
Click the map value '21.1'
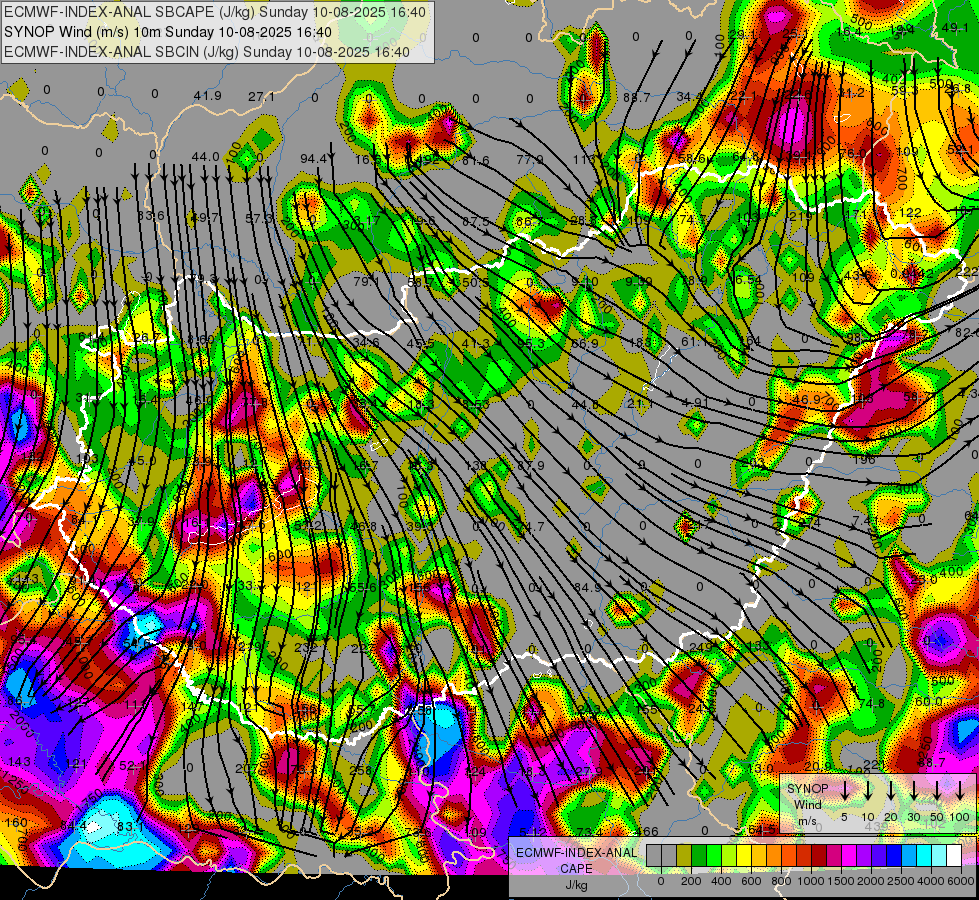(640, 404)
